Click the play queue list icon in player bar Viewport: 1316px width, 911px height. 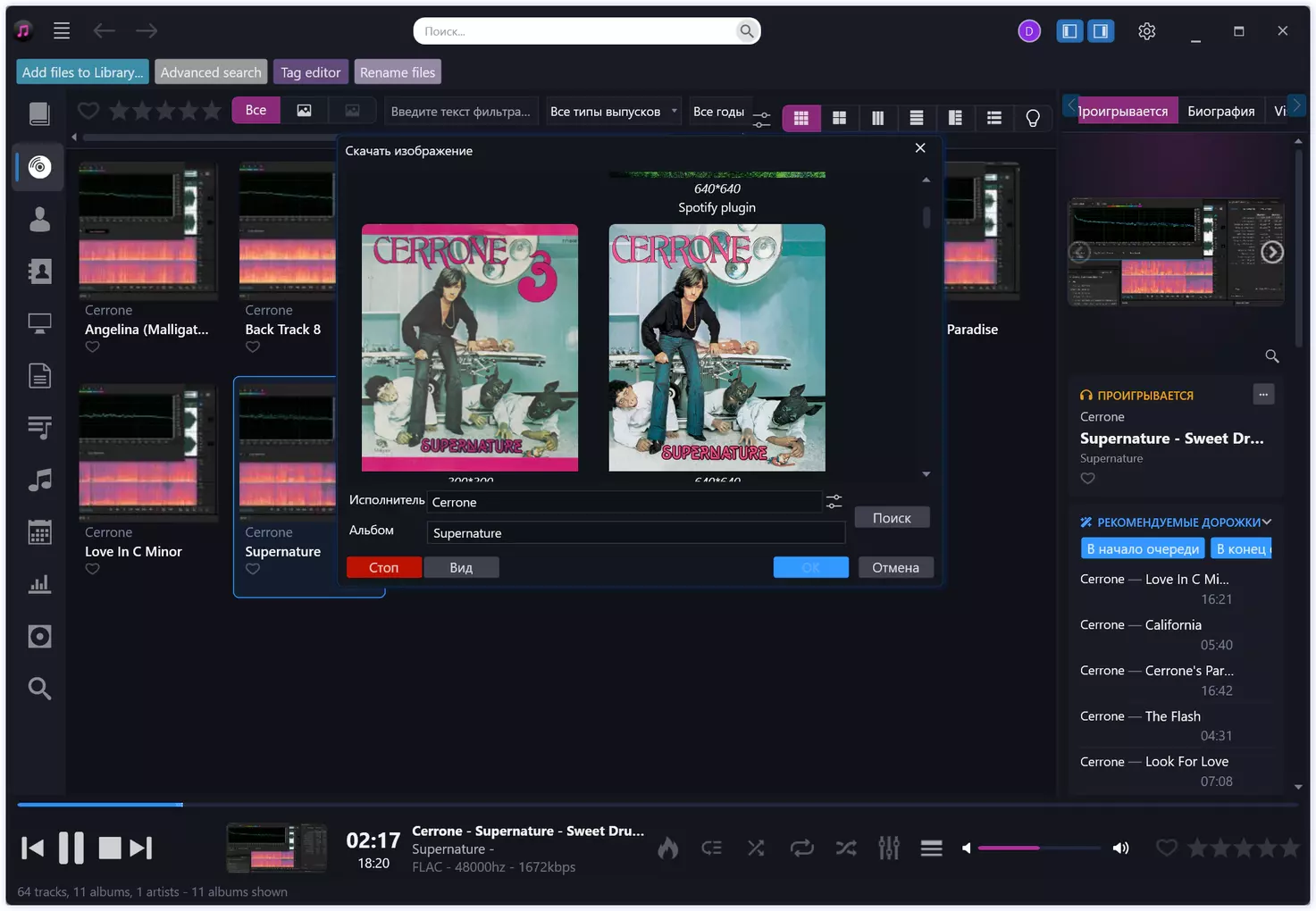click(x=712, y=848)
